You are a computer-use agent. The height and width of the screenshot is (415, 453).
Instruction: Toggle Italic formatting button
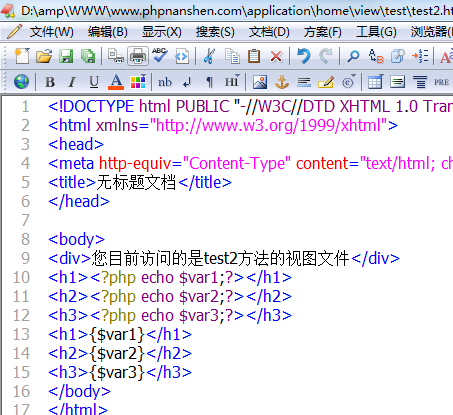click(x=72, y=82)
